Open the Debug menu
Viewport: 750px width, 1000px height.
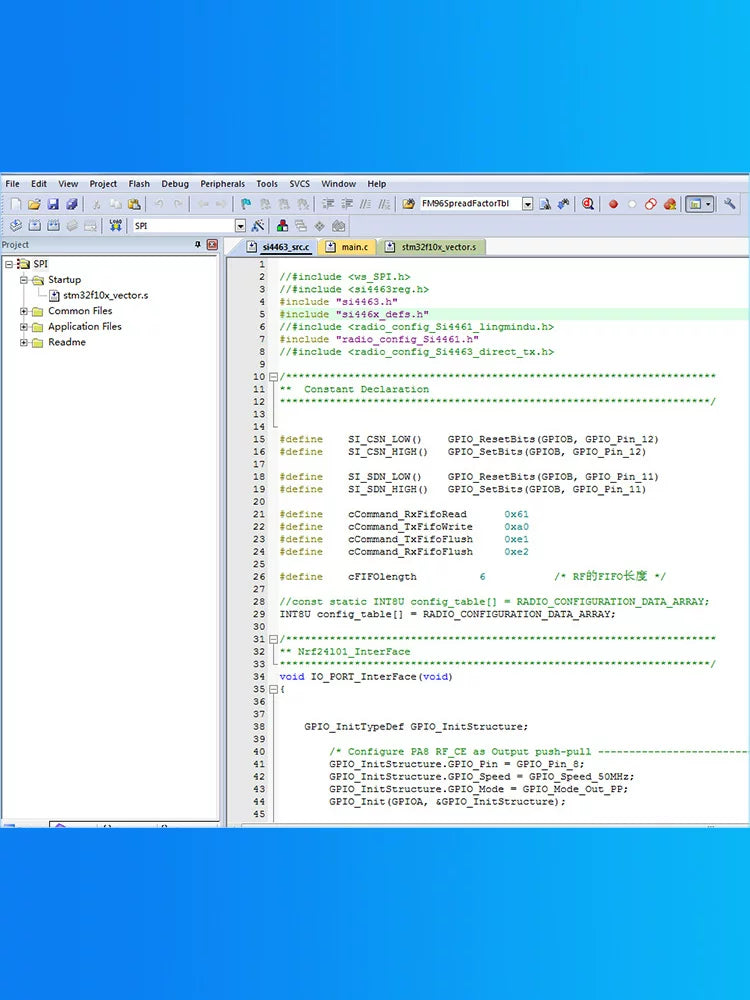pyautogui.click(x=175, y=184)
